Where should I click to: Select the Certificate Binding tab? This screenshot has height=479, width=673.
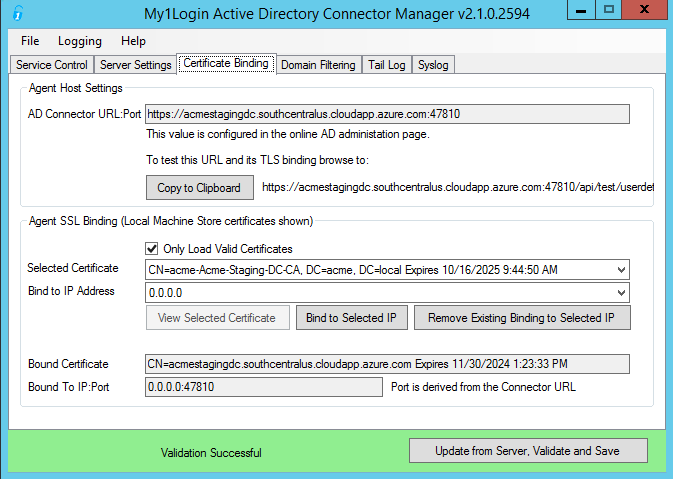click(226, 64)
